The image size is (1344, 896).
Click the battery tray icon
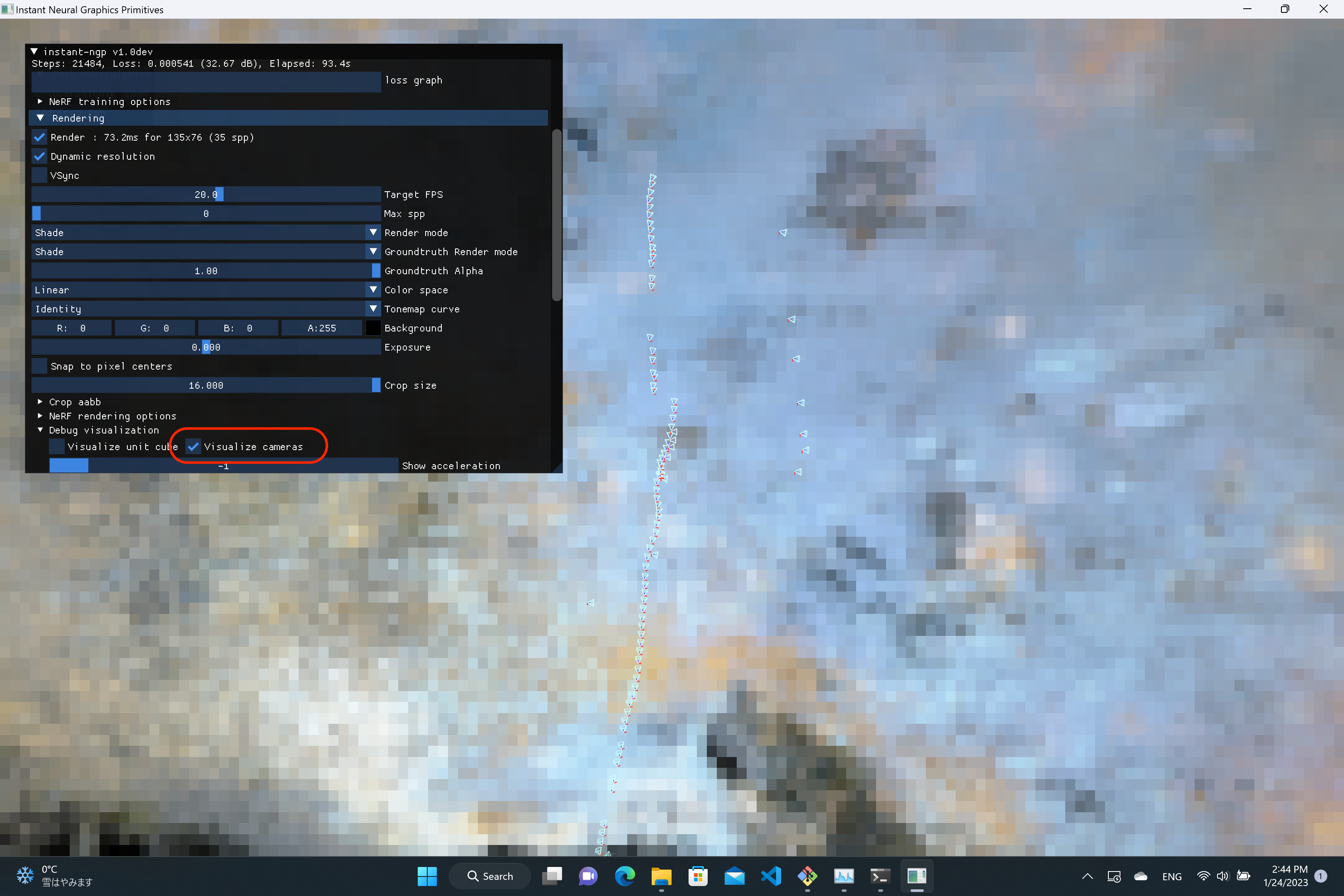[1243, 876]
